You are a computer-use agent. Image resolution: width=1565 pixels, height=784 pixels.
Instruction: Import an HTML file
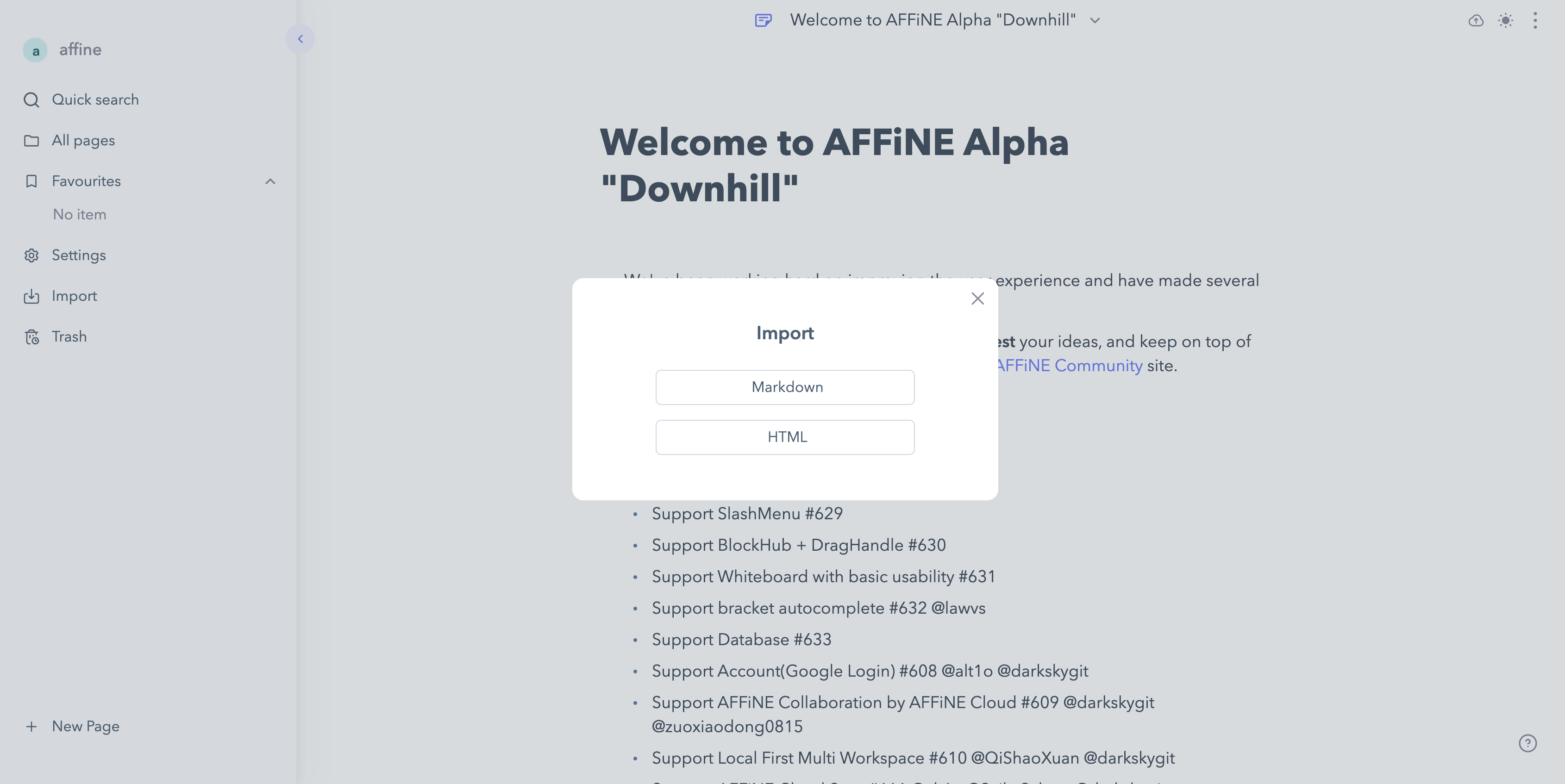[785, 436]
